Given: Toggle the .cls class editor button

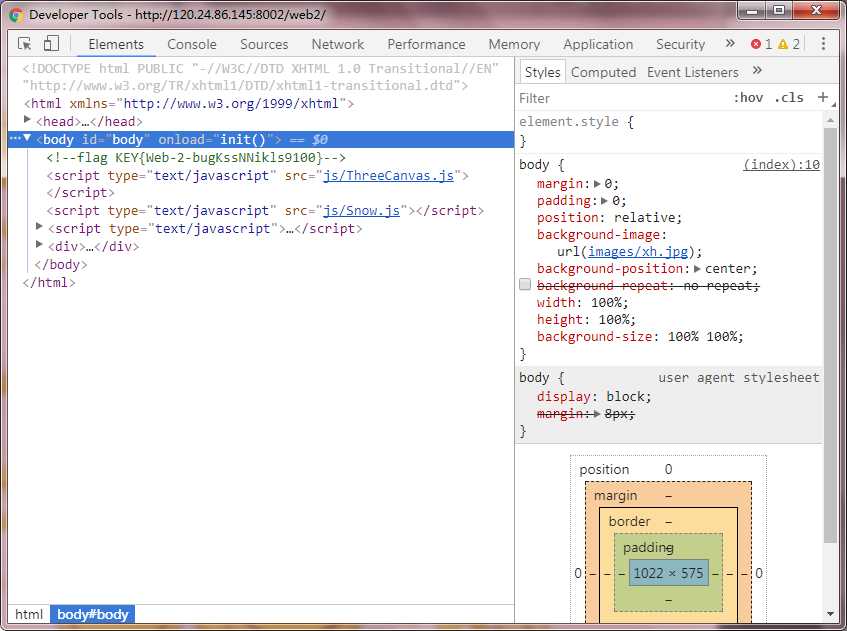Looking at the screenshot, I should coord(789,98).
